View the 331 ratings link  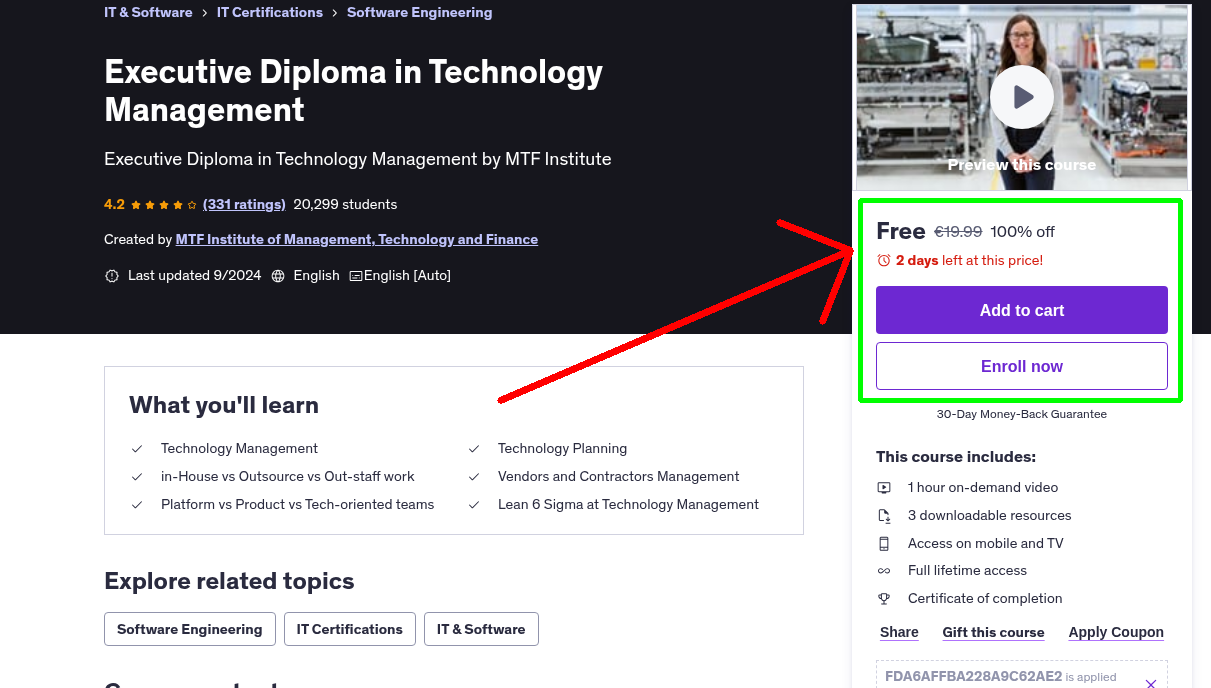point(244,204)
